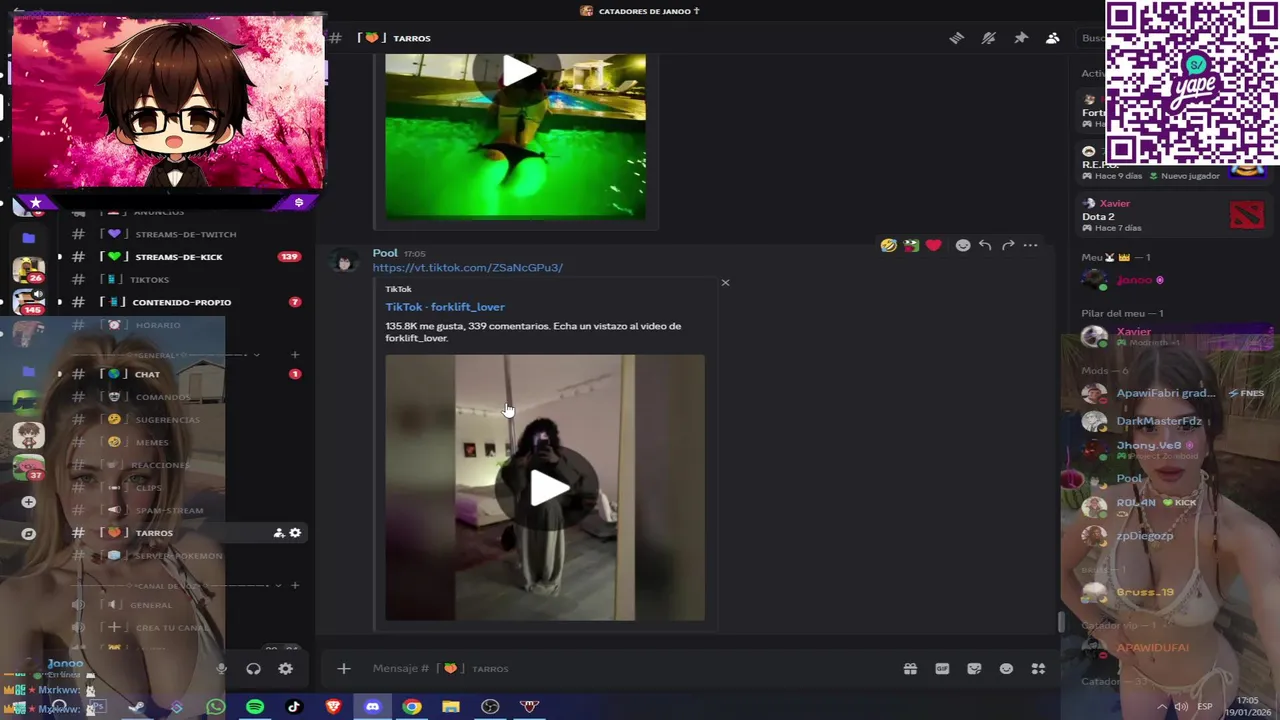The width and height of the screenshot is (1280, 720).
Task: Open TikTok in the taskbar
Action: 294,707
